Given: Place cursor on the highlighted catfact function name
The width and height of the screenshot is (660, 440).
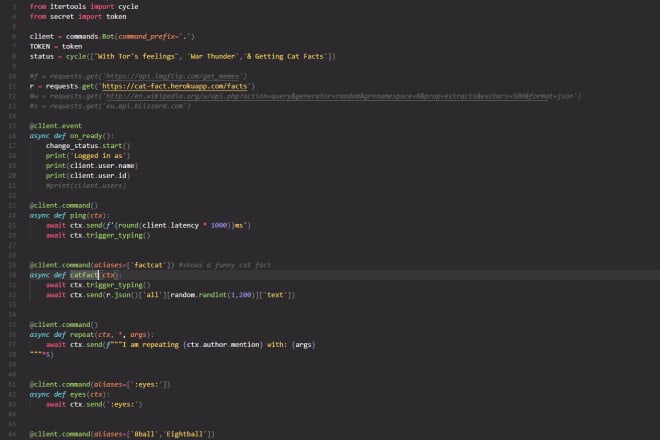Looking at the screenshot, I should tap(84, 274).
